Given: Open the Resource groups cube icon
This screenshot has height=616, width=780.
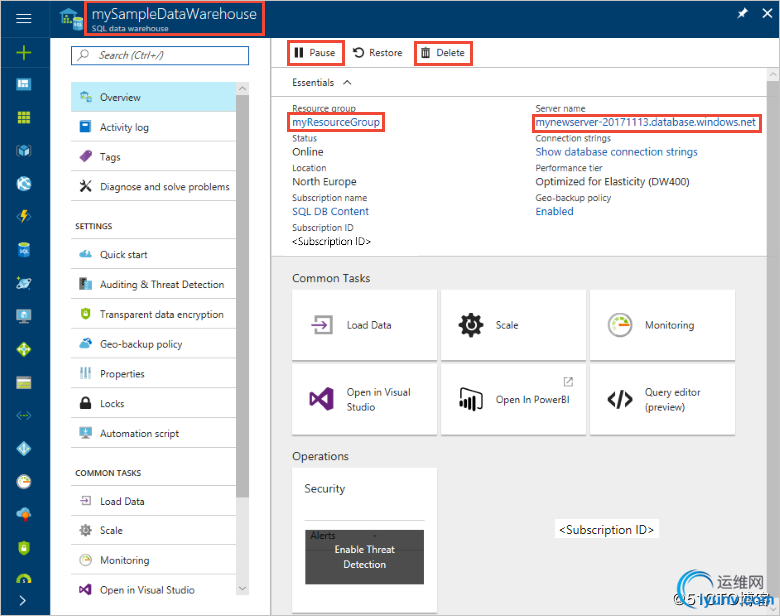Looking at the screenshot, I should [x=23, y=151].
